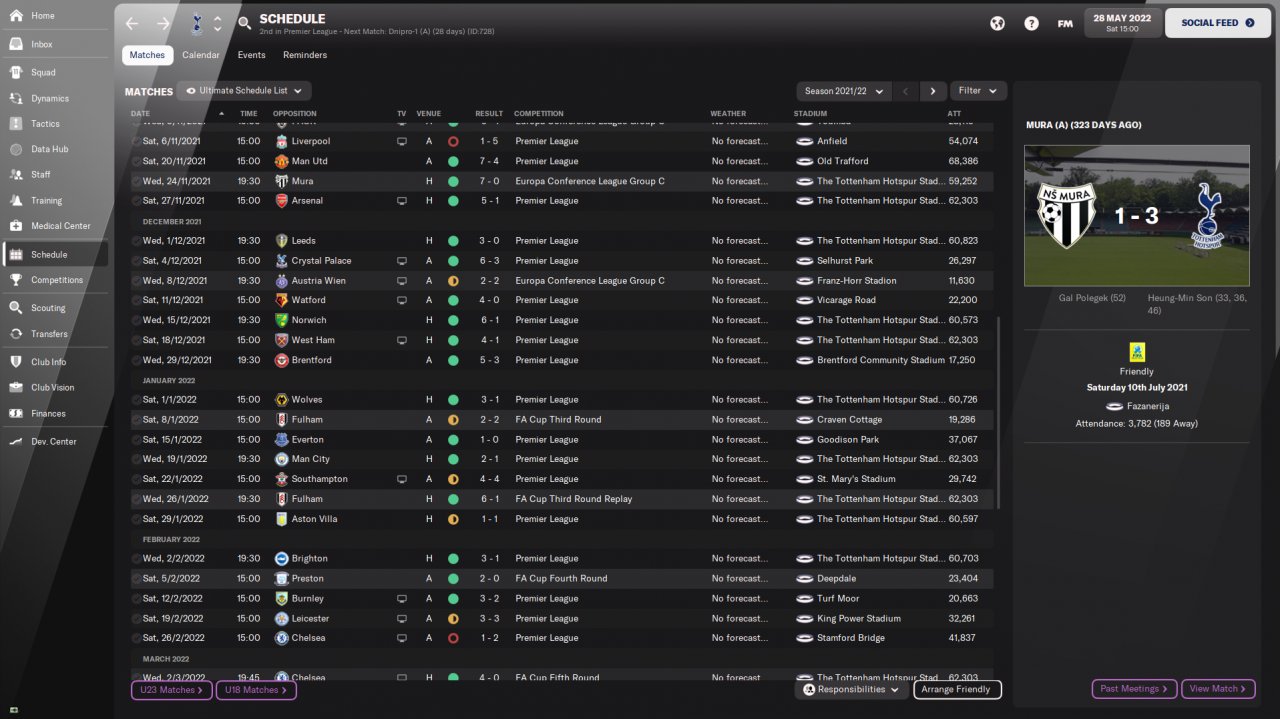Switch to the Reminders tab

pyautogui.click(x=305, y=55)
